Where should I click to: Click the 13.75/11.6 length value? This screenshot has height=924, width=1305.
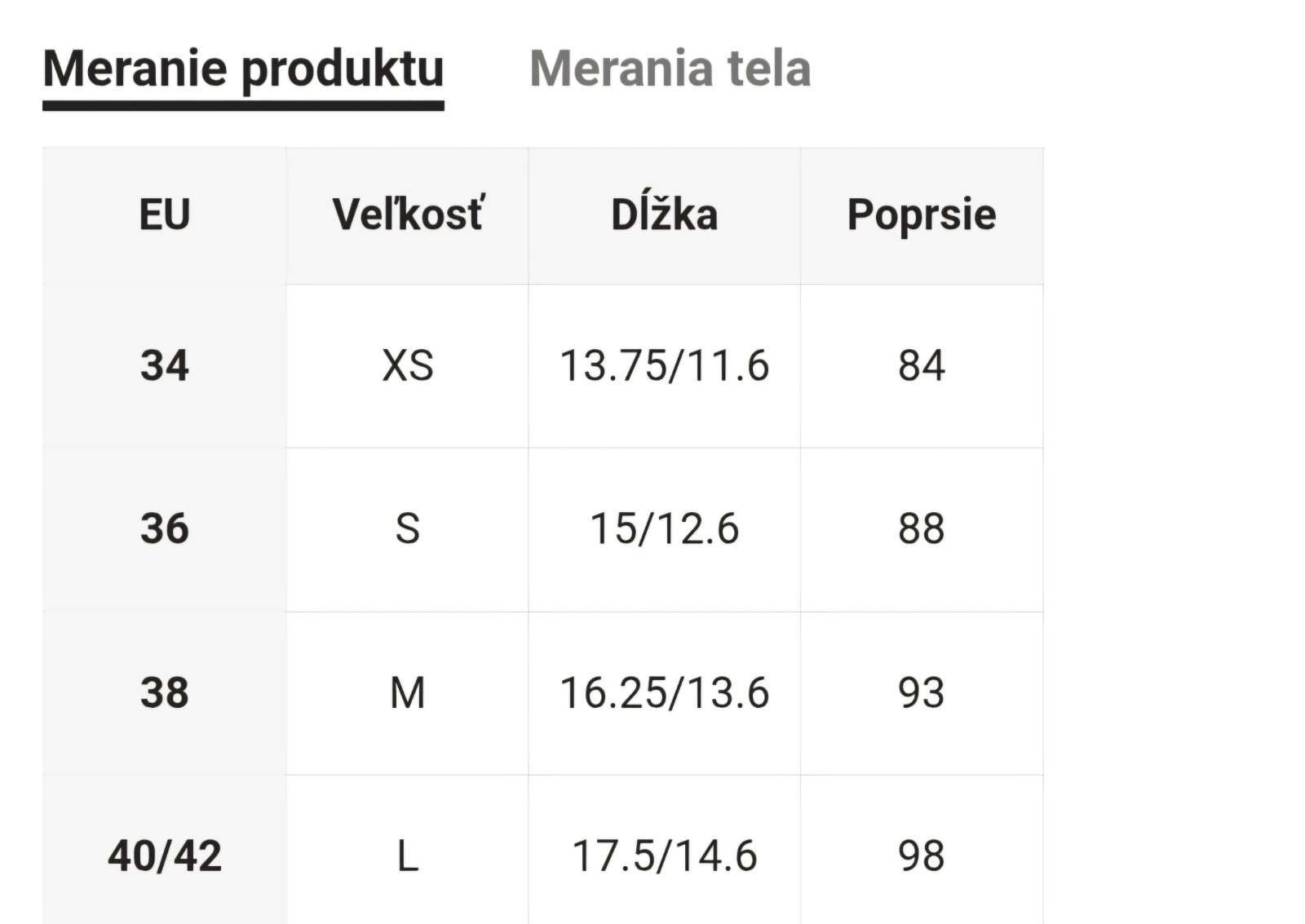[x=664, y=365]
